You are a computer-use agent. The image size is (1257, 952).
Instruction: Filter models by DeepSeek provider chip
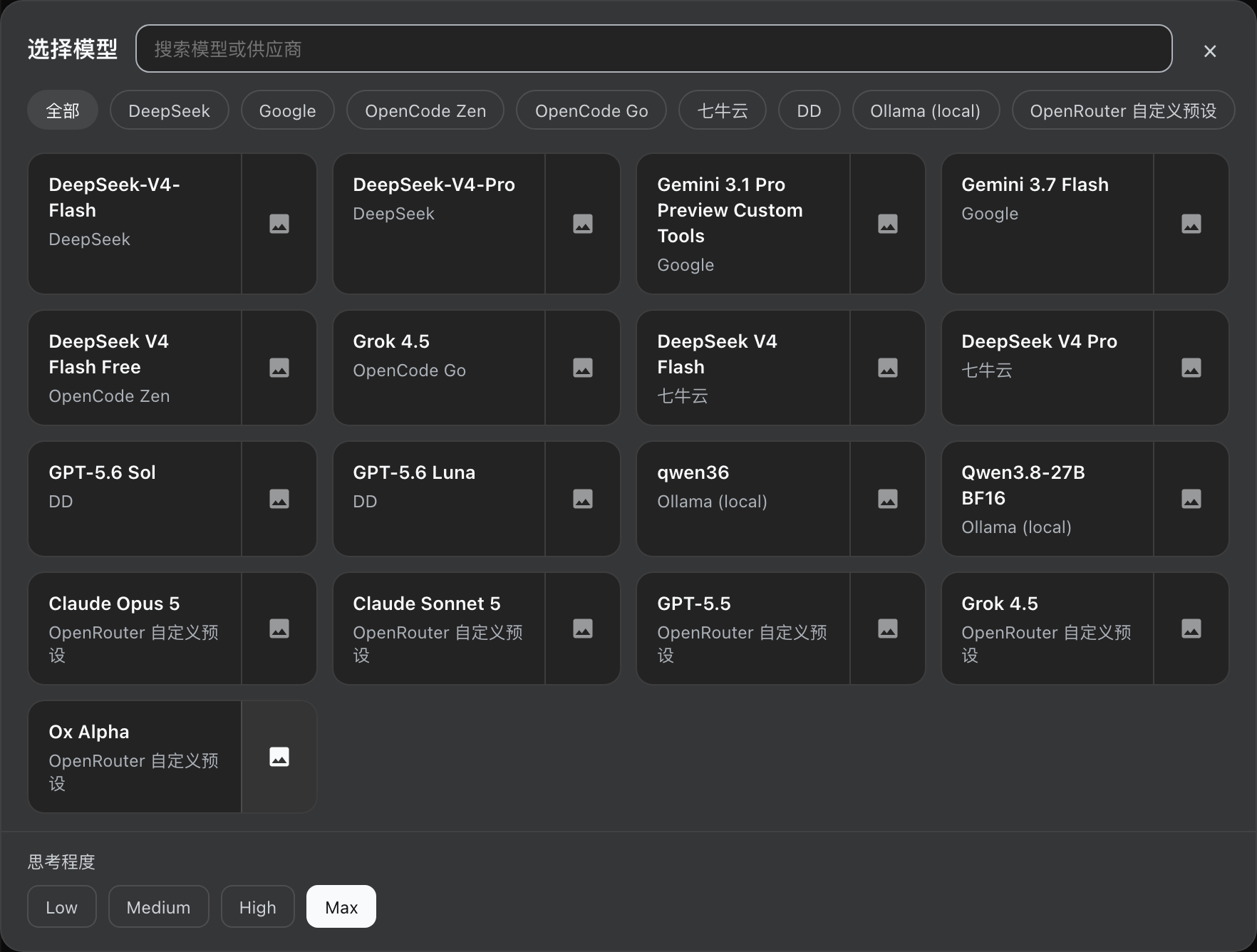click(x=170, y=110)
